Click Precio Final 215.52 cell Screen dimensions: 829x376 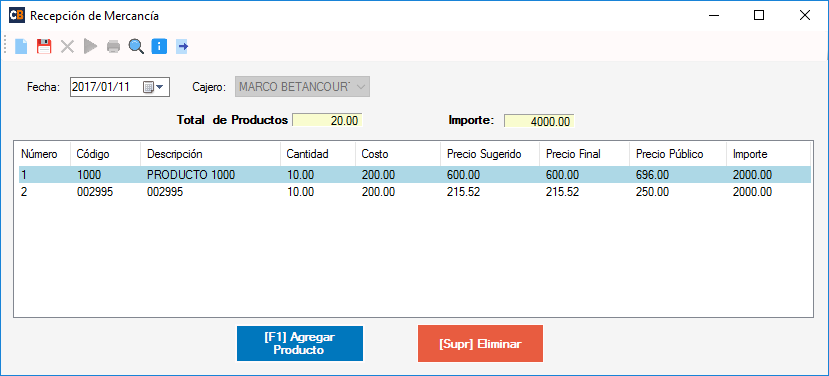pyautogui.click(x=563, y=192)
